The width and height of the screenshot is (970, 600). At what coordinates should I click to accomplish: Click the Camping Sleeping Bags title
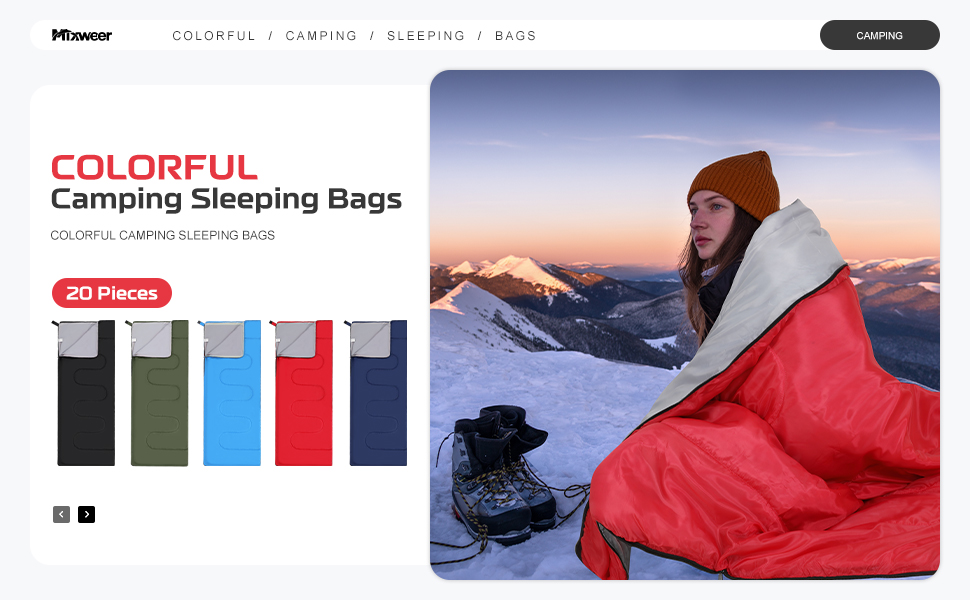[226, 199]
